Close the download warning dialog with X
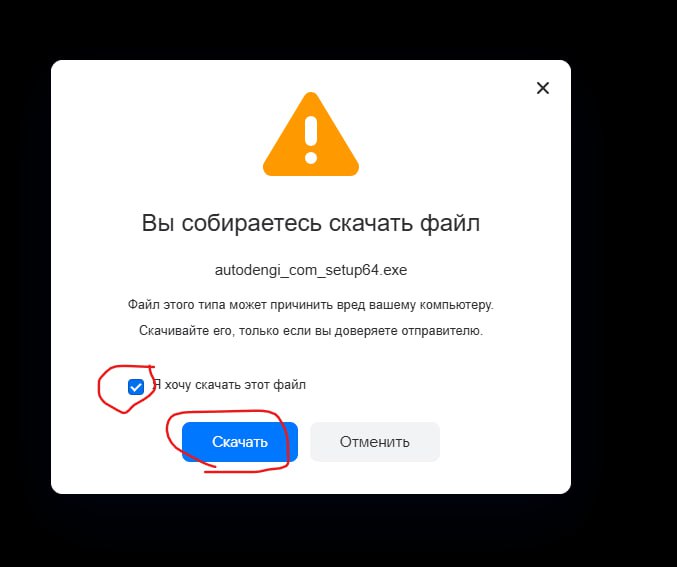Image resolution: width=677 pixels, height=567 pixels. coord(543,88)
